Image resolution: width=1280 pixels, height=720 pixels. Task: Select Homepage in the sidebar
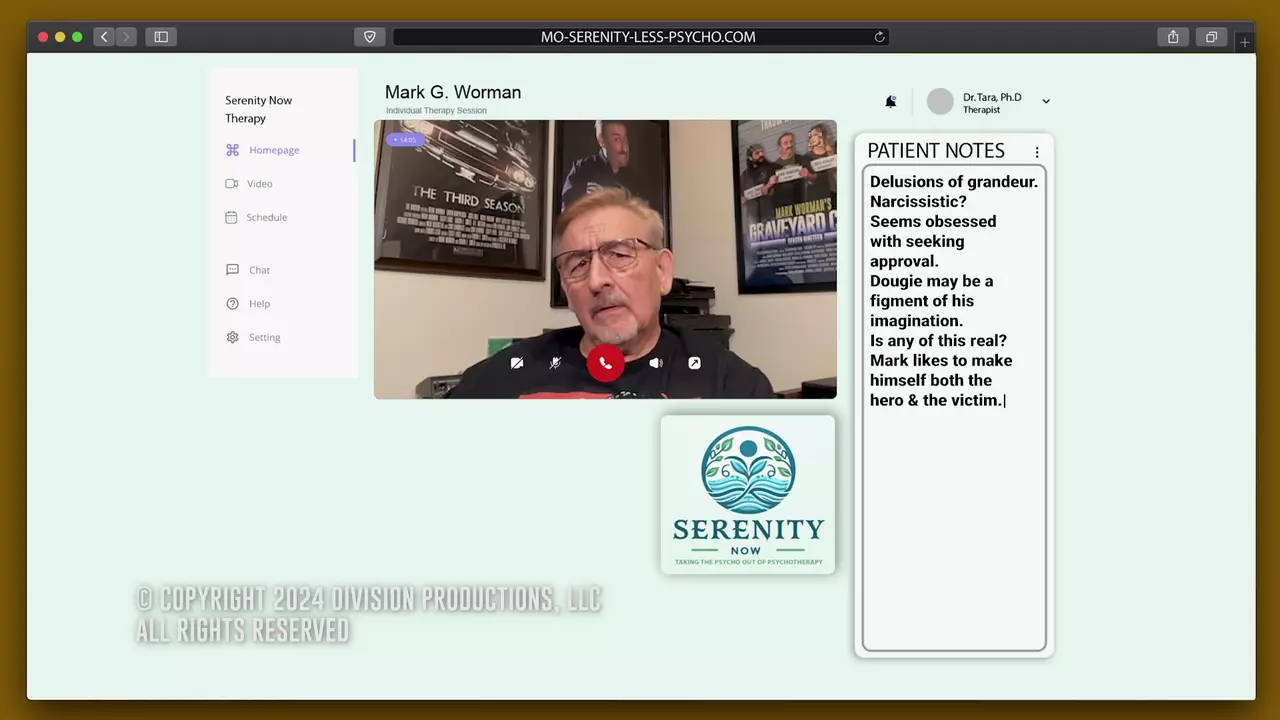pos(274,150)
